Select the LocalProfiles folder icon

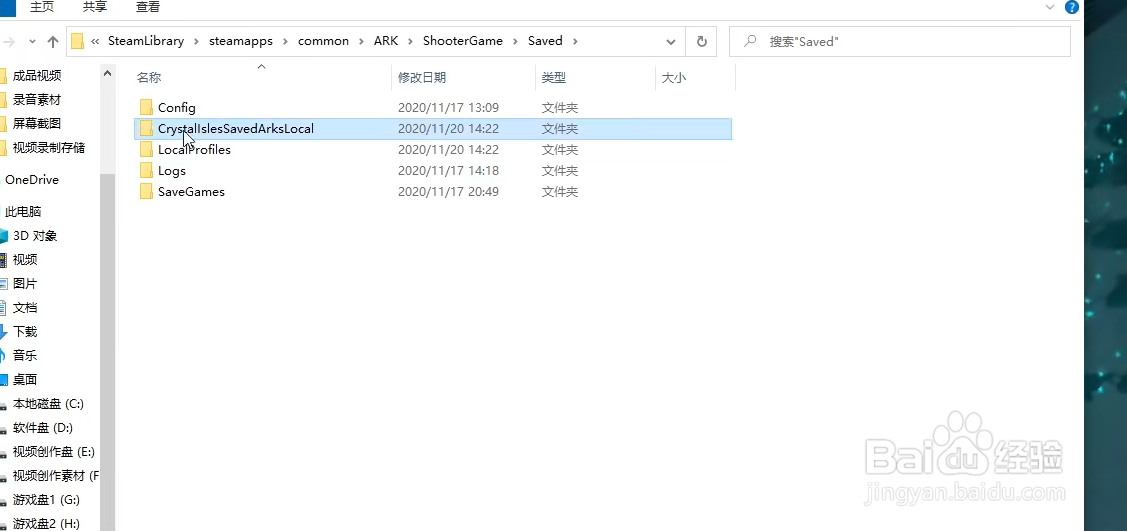click(147, 149)
